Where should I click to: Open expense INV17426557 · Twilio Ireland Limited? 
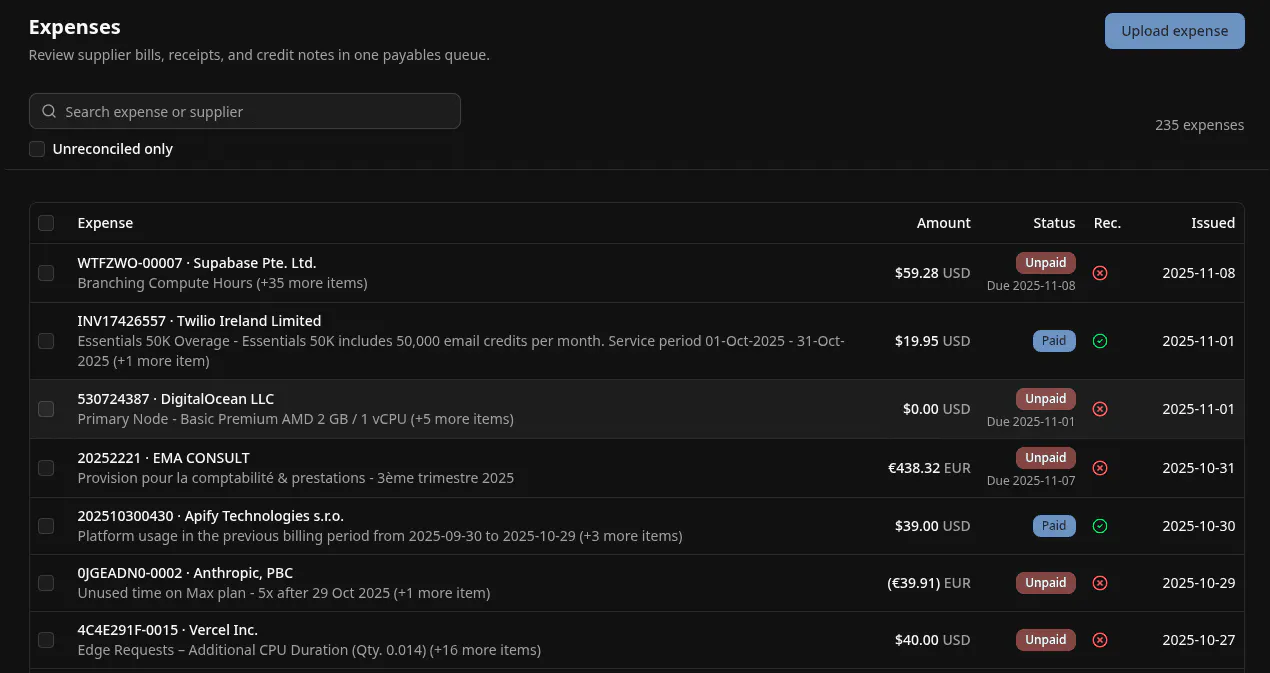coord(199,321)
